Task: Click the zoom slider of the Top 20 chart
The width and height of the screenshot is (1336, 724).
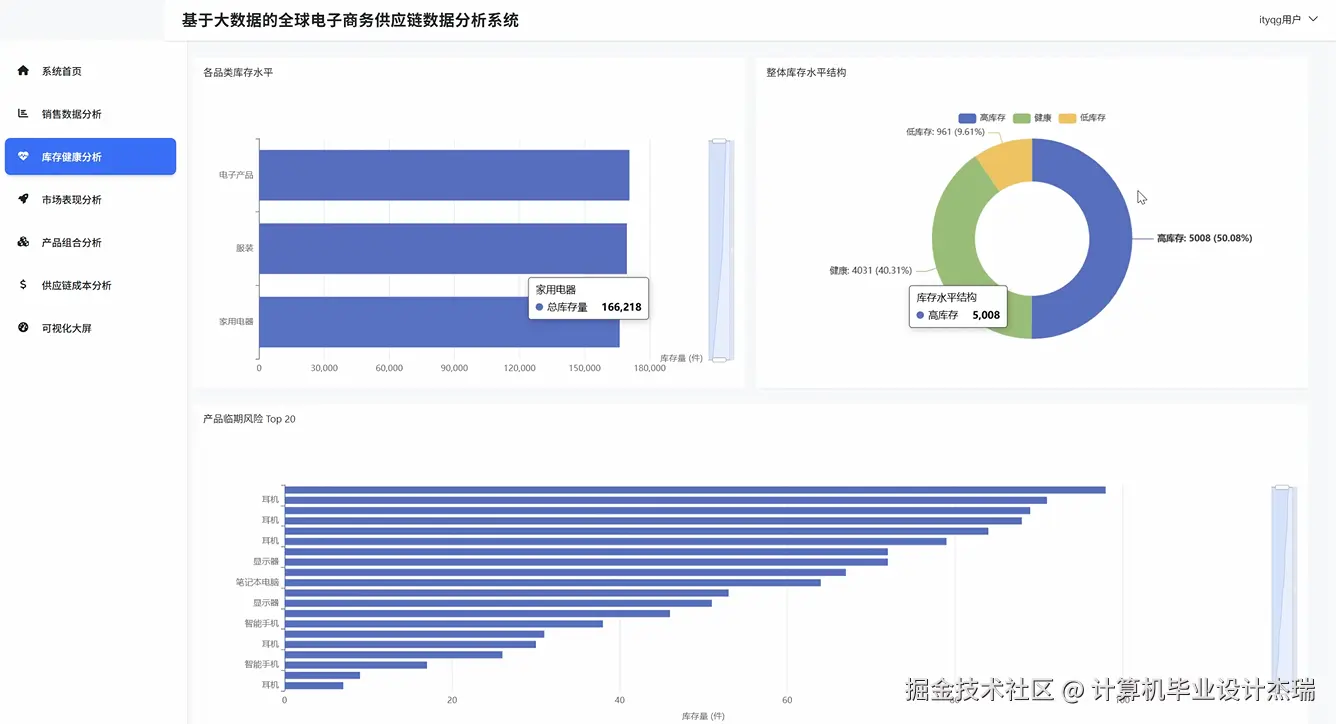Action: click(1284, 586)
